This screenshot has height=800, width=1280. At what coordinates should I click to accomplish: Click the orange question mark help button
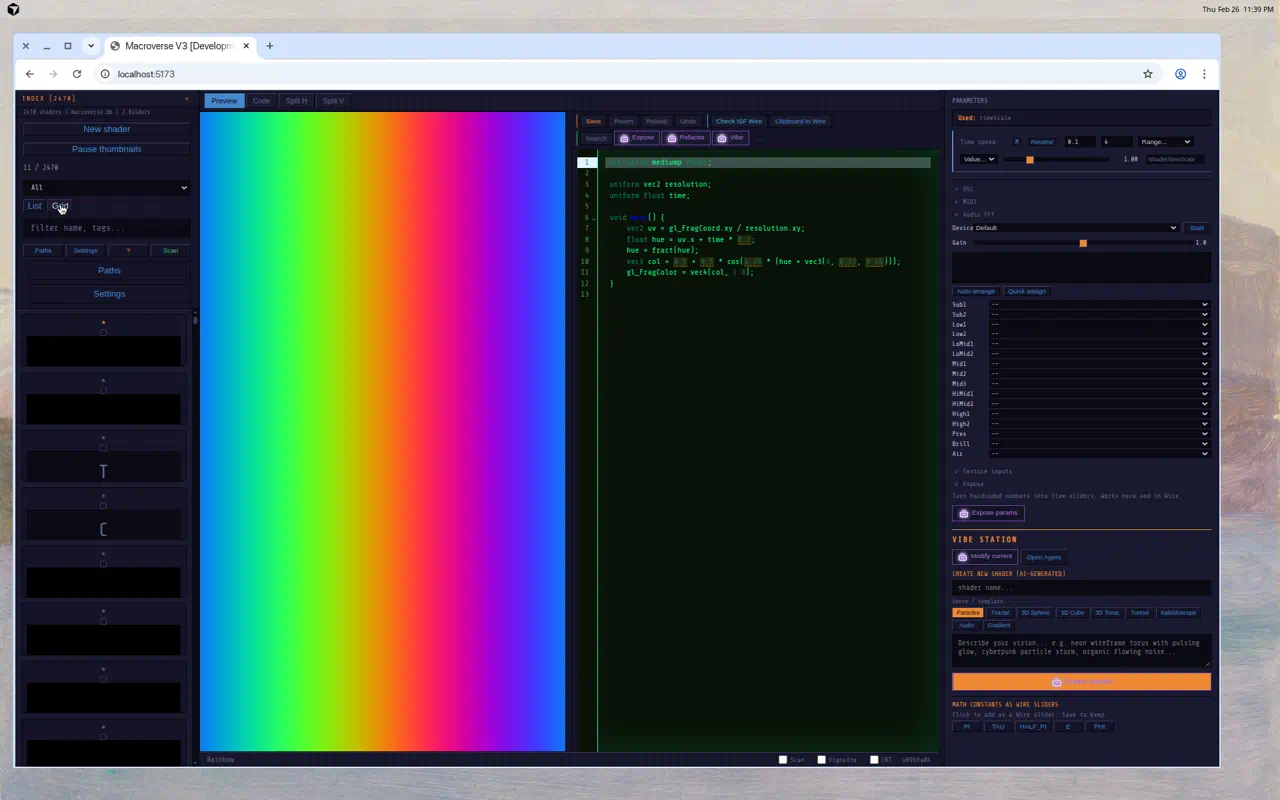pyautogui.click(x=128, y=250)
